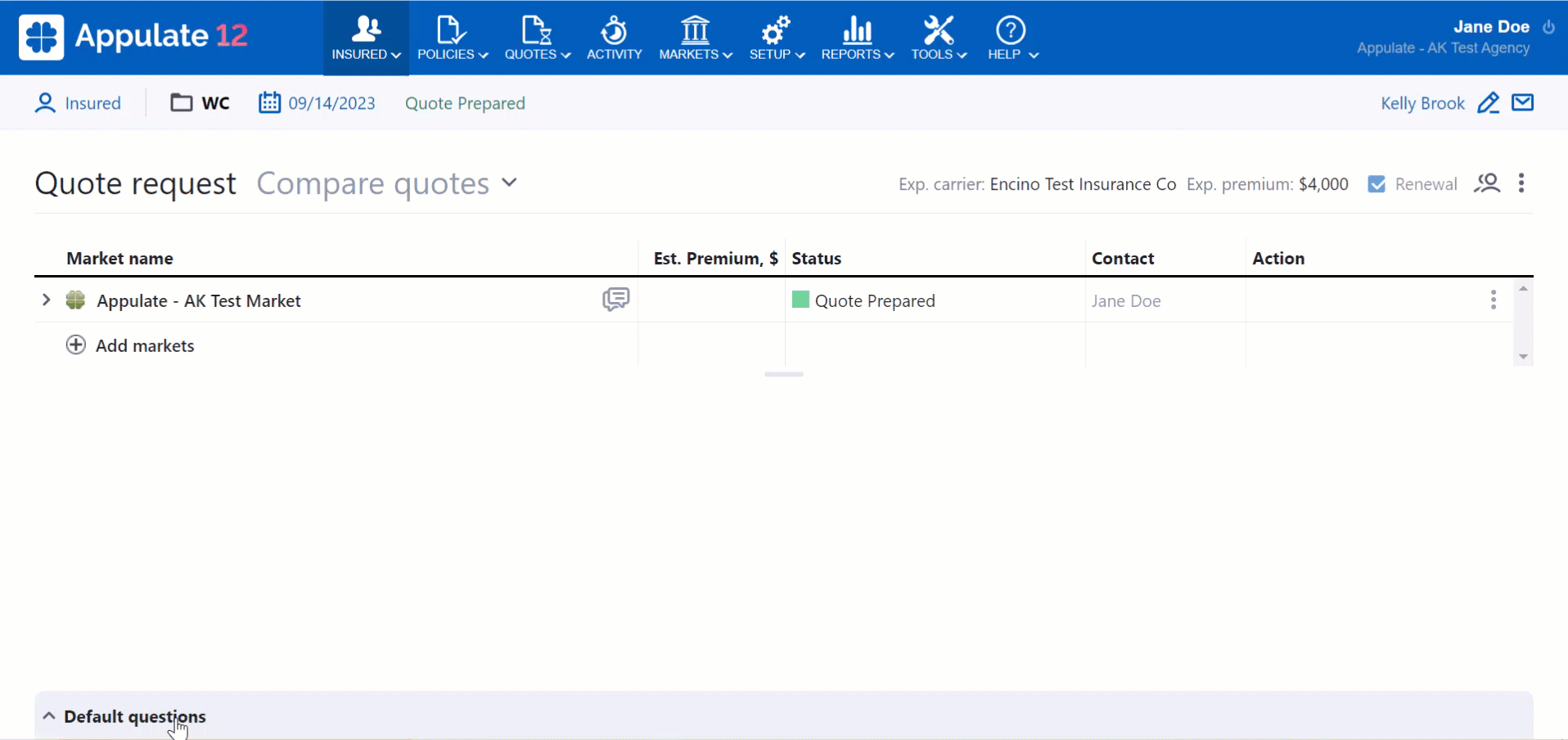Open the 09/14/2023 effective date

[x=331, y=103]
